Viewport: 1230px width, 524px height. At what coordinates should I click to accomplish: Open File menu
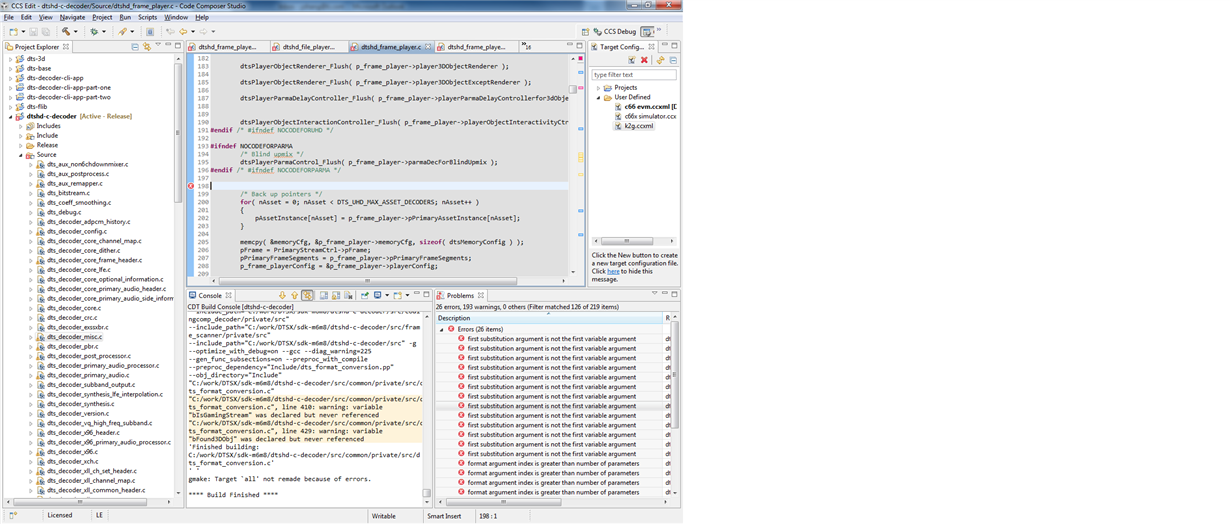click(9, 17)
